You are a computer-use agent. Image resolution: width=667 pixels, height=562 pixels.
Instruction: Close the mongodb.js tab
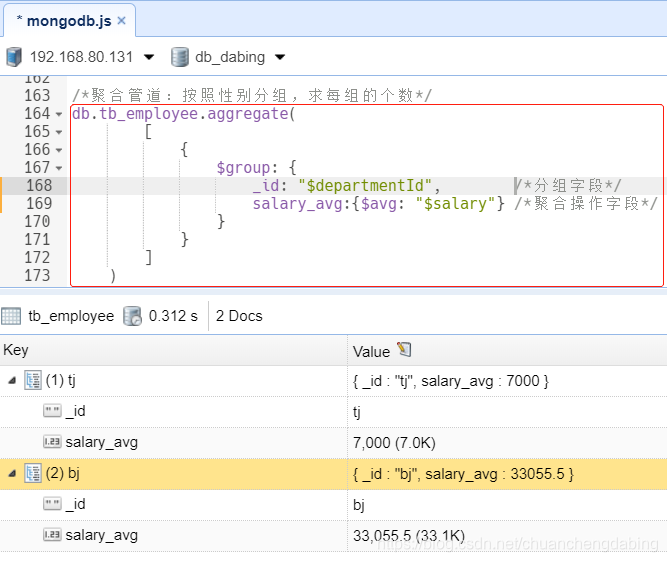(x=121, y=20)
